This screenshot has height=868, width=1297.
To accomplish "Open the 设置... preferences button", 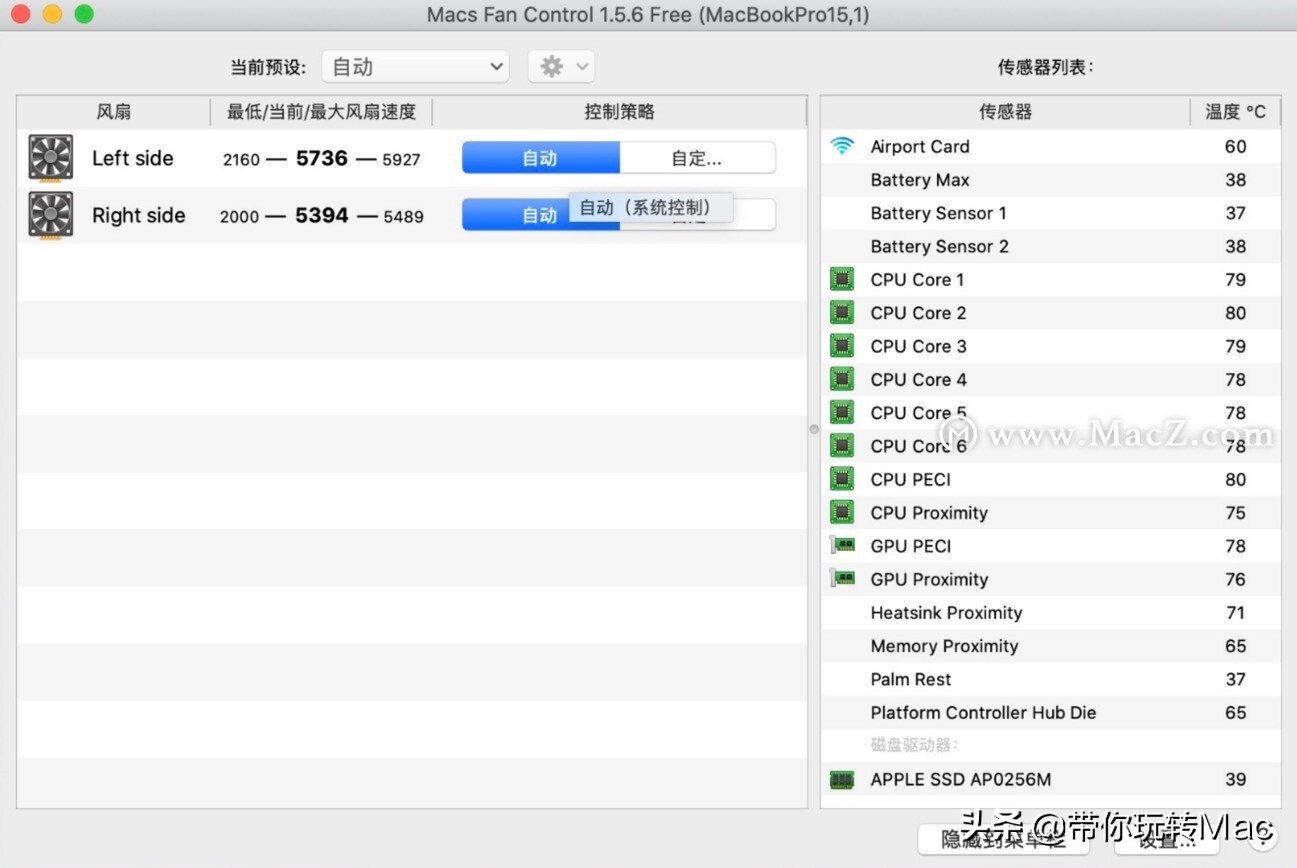I will point(1166,839).
